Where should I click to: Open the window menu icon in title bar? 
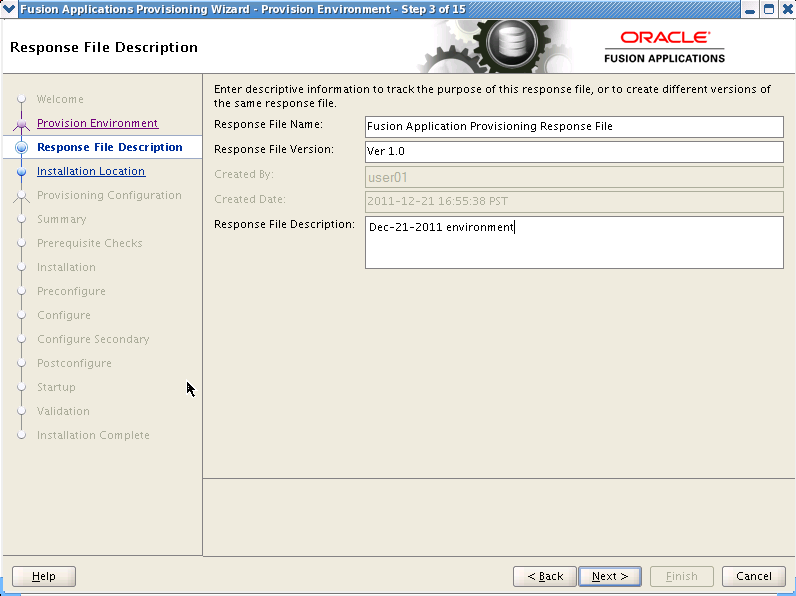coord(9,9)
